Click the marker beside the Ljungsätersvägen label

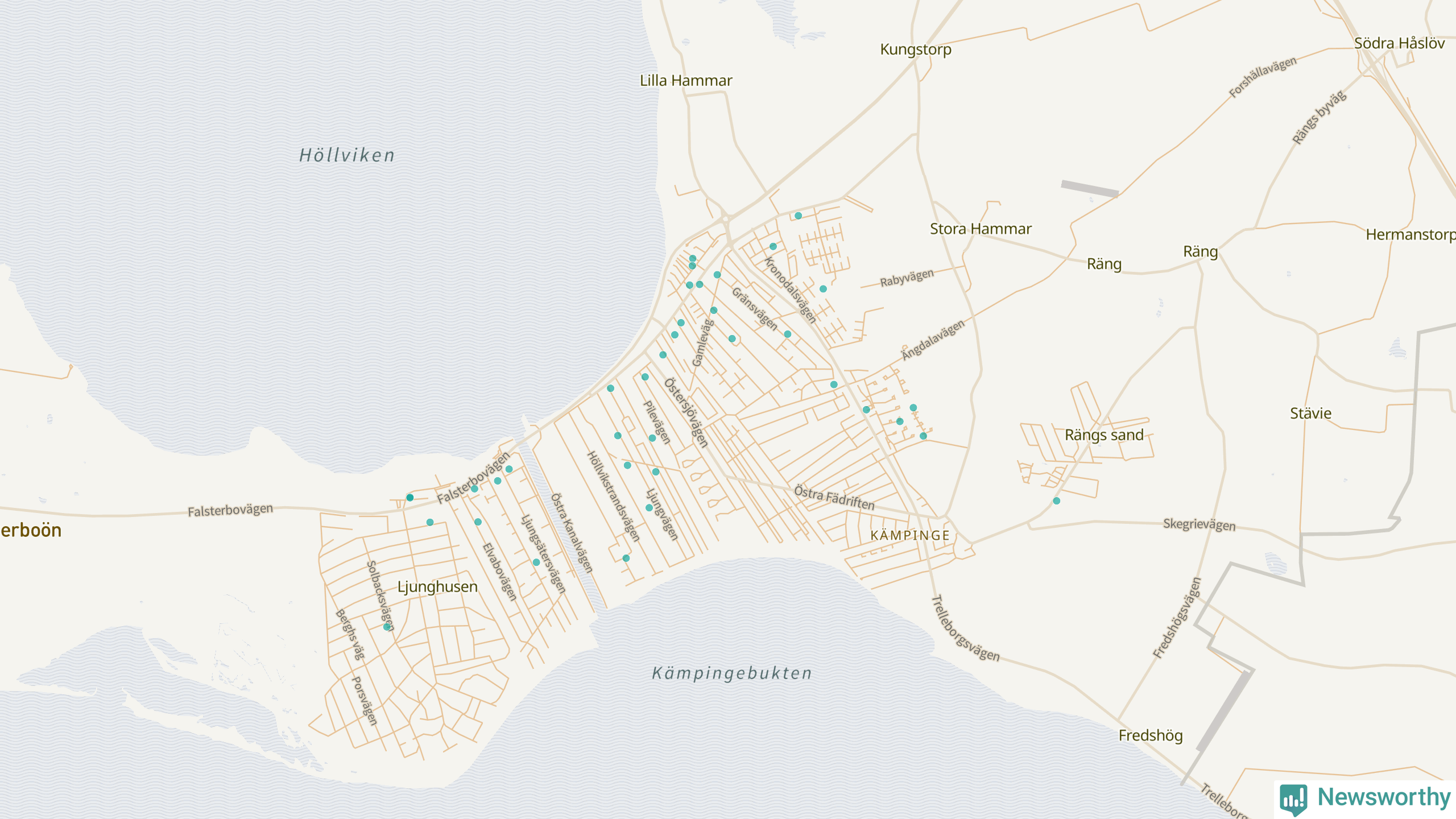point(536,562)
